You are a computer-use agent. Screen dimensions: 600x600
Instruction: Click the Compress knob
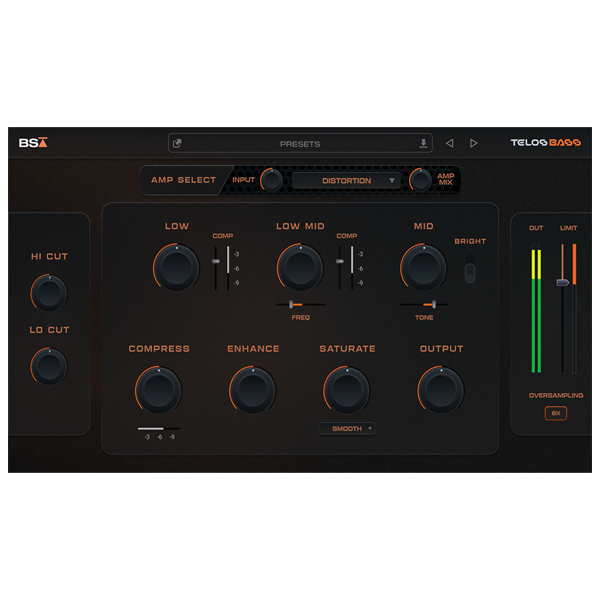[158, 389]
